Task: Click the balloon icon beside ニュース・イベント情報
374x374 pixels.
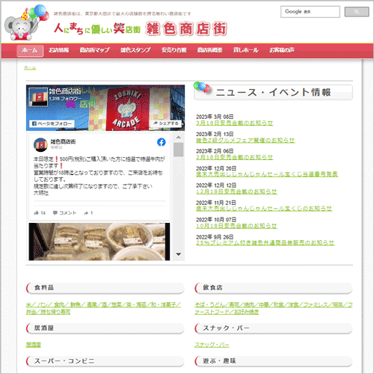Action: pyautogui.click(x=202, y=87)
